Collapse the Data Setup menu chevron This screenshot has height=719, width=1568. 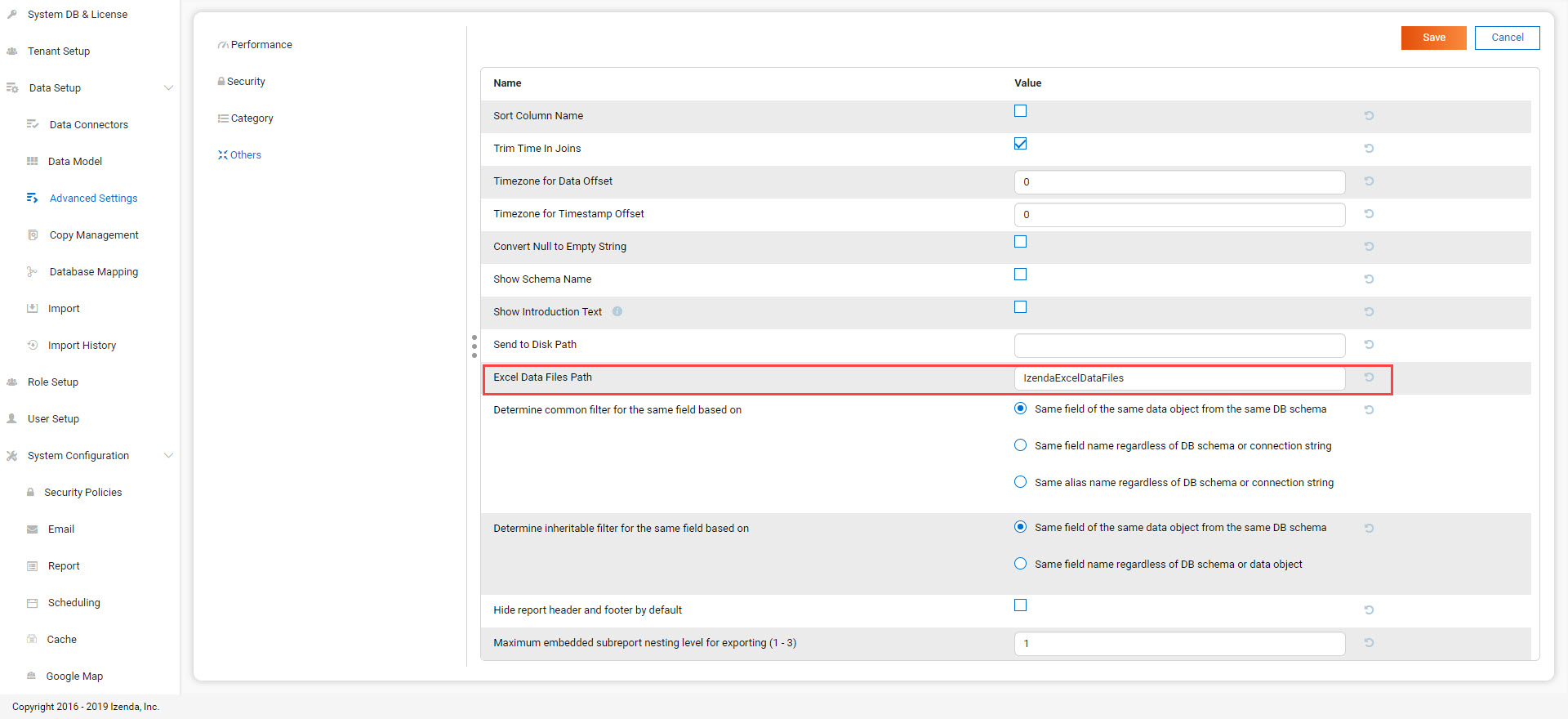click(x=168, y=87)
